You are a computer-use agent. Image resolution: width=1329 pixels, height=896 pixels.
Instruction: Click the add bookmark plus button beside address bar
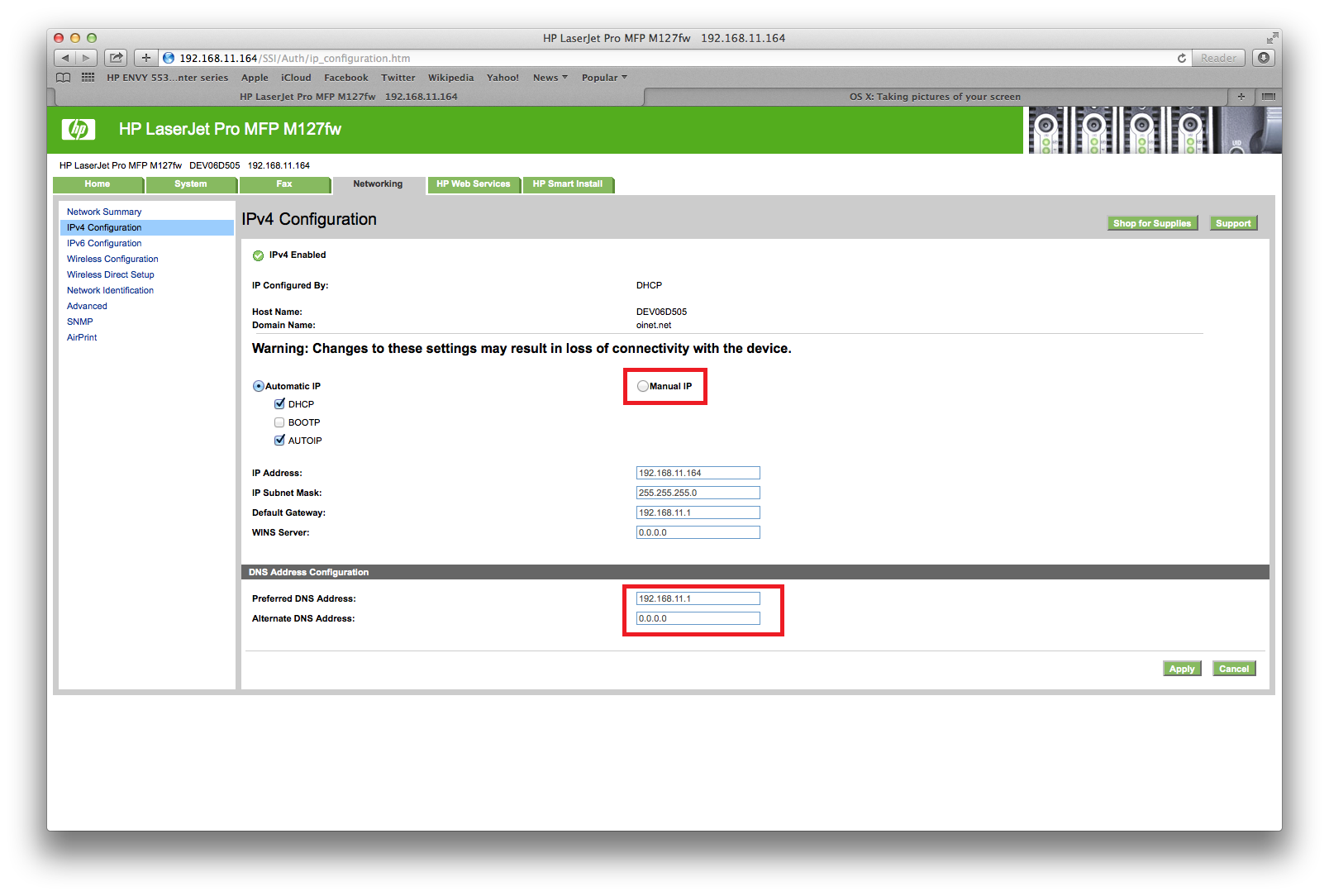pyautogui.click(x=145, y=58)
